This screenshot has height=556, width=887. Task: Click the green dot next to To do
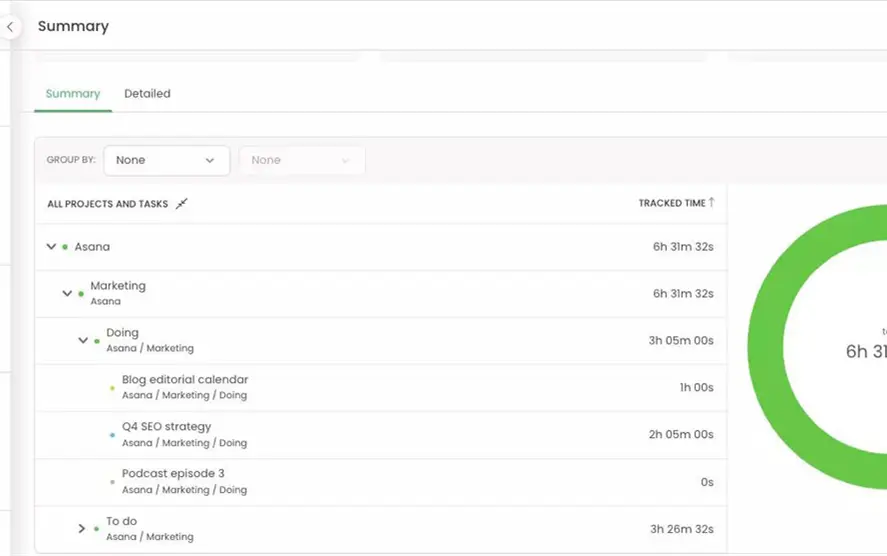[x=97, y=529]
